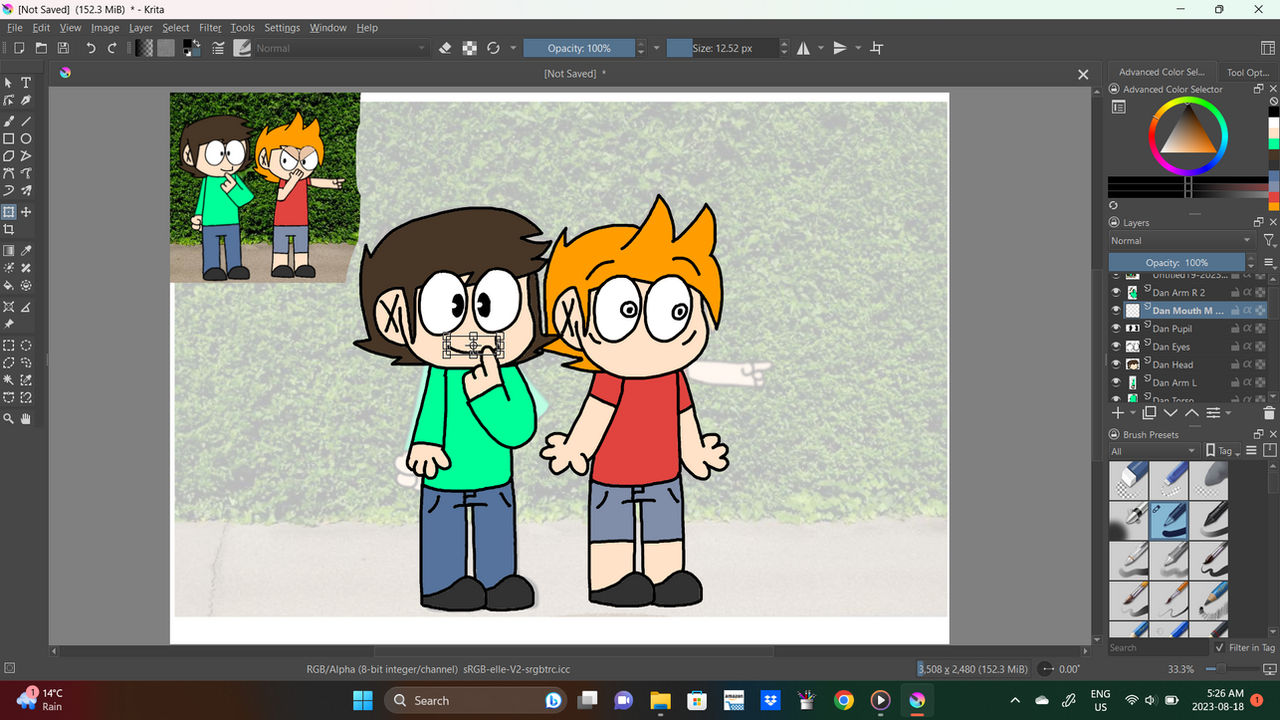The width and height of the screenshot is (1280, 720).
Task: Close the Not Saved document tab
Action: pyautogui.click(x=1082, y=74)
